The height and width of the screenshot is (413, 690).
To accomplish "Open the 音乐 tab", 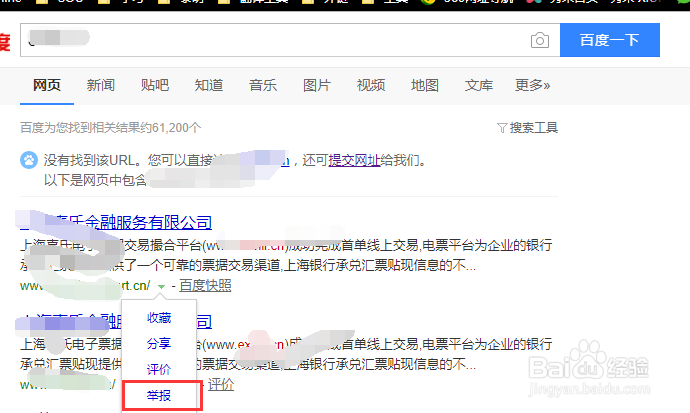I will [x=263, y=85].
